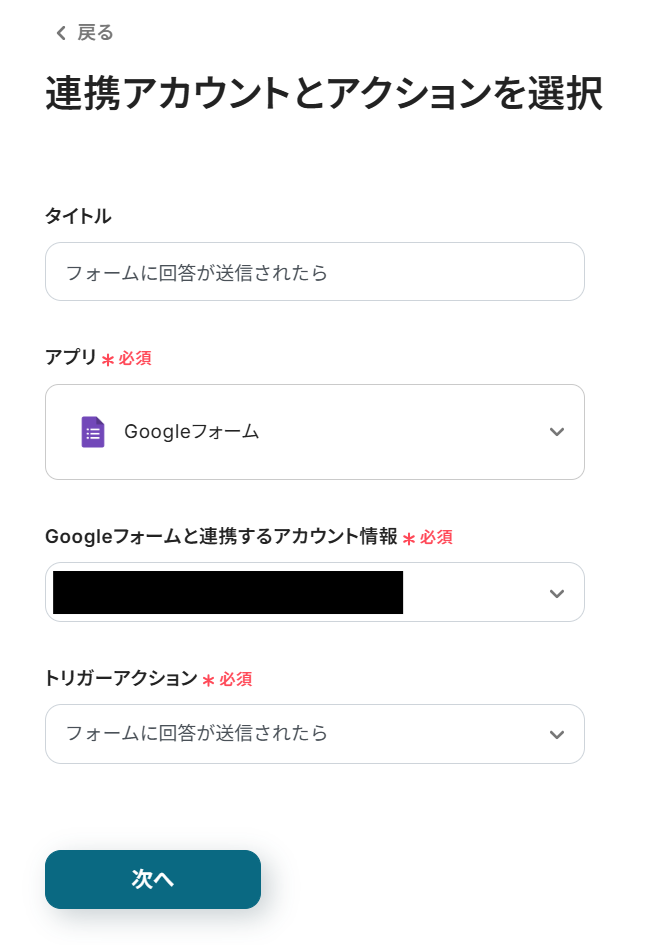This screenshot has width=663, height=945.
Task: Click the 必須 marker next to トリガーアクション
Action: 236,679
